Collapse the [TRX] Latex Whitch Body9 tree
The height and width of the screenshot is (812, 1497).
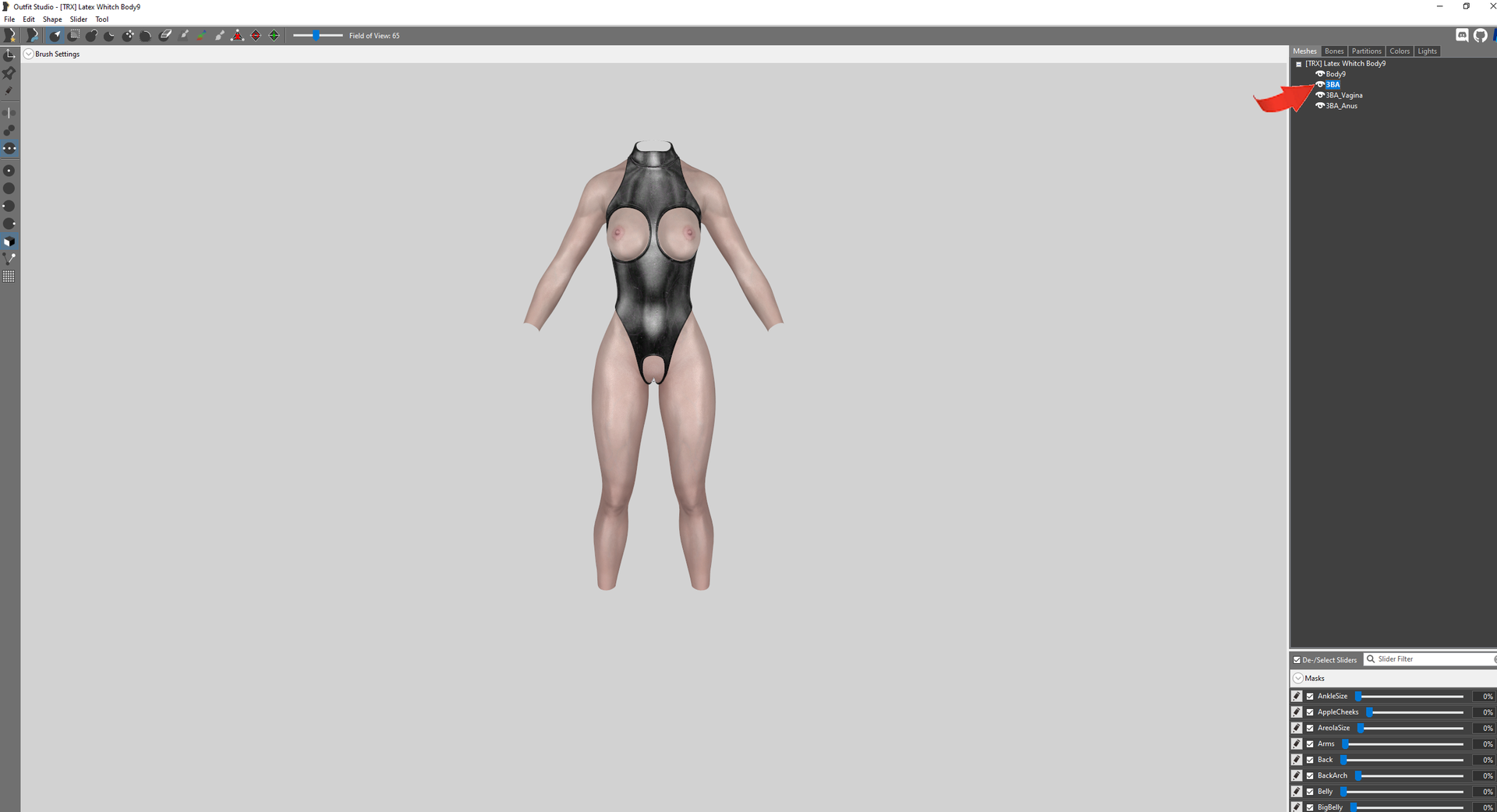coord(1298,64)
